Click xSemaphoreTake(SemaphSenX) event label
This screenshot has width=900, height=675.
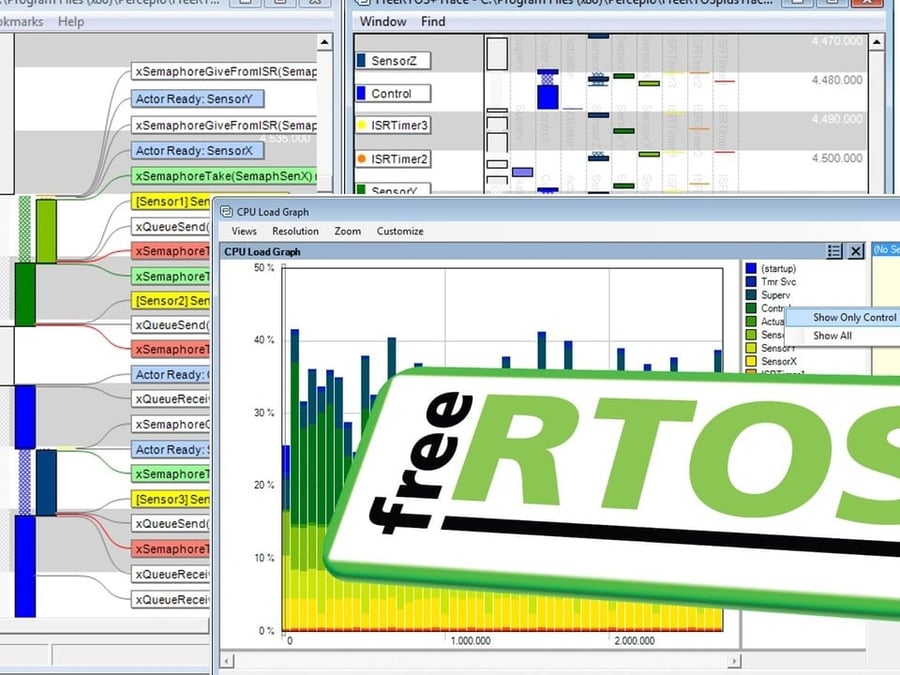[x=224, y=176]
